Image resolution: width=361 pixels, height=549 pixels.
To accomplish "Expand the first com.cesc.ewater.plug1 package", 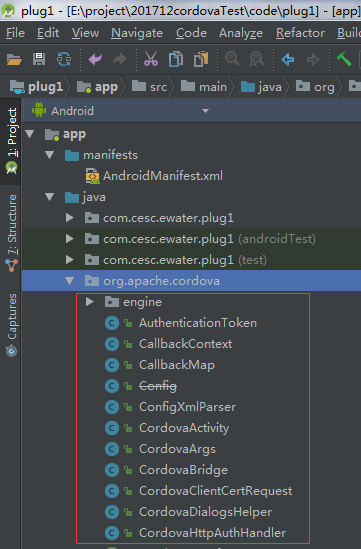I will pyautogui.click(x=70, y=218).
